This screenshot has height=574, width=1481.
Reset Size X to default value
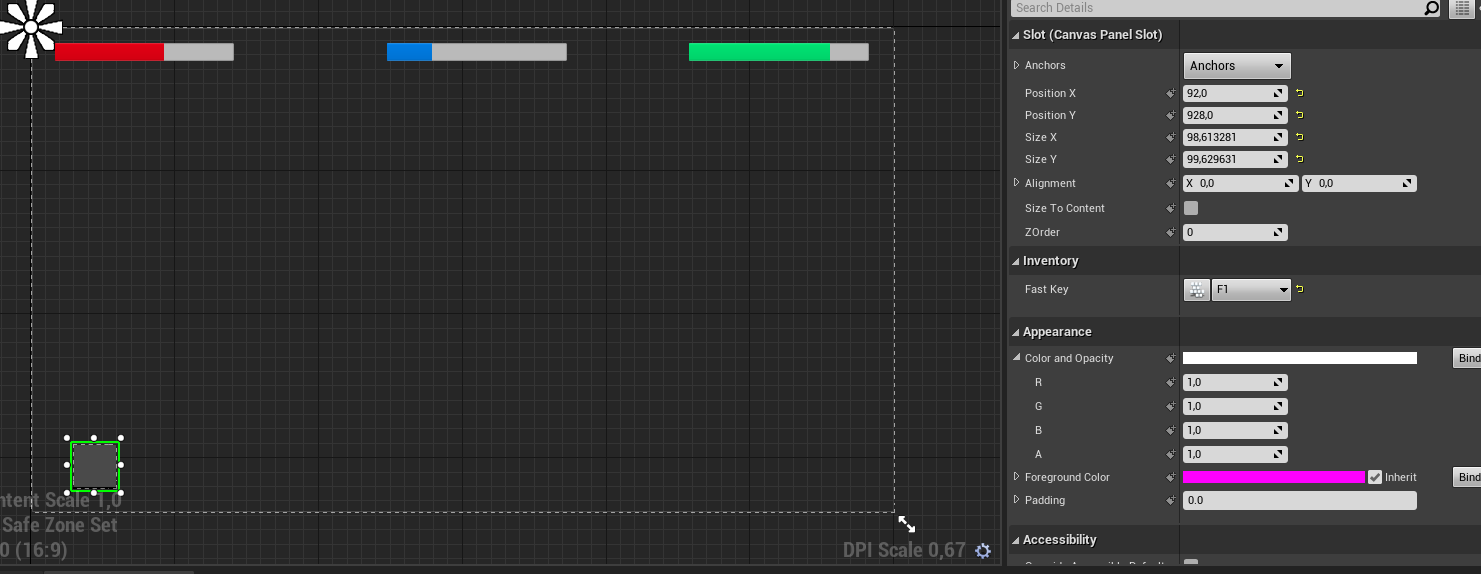pos(1300,137)
